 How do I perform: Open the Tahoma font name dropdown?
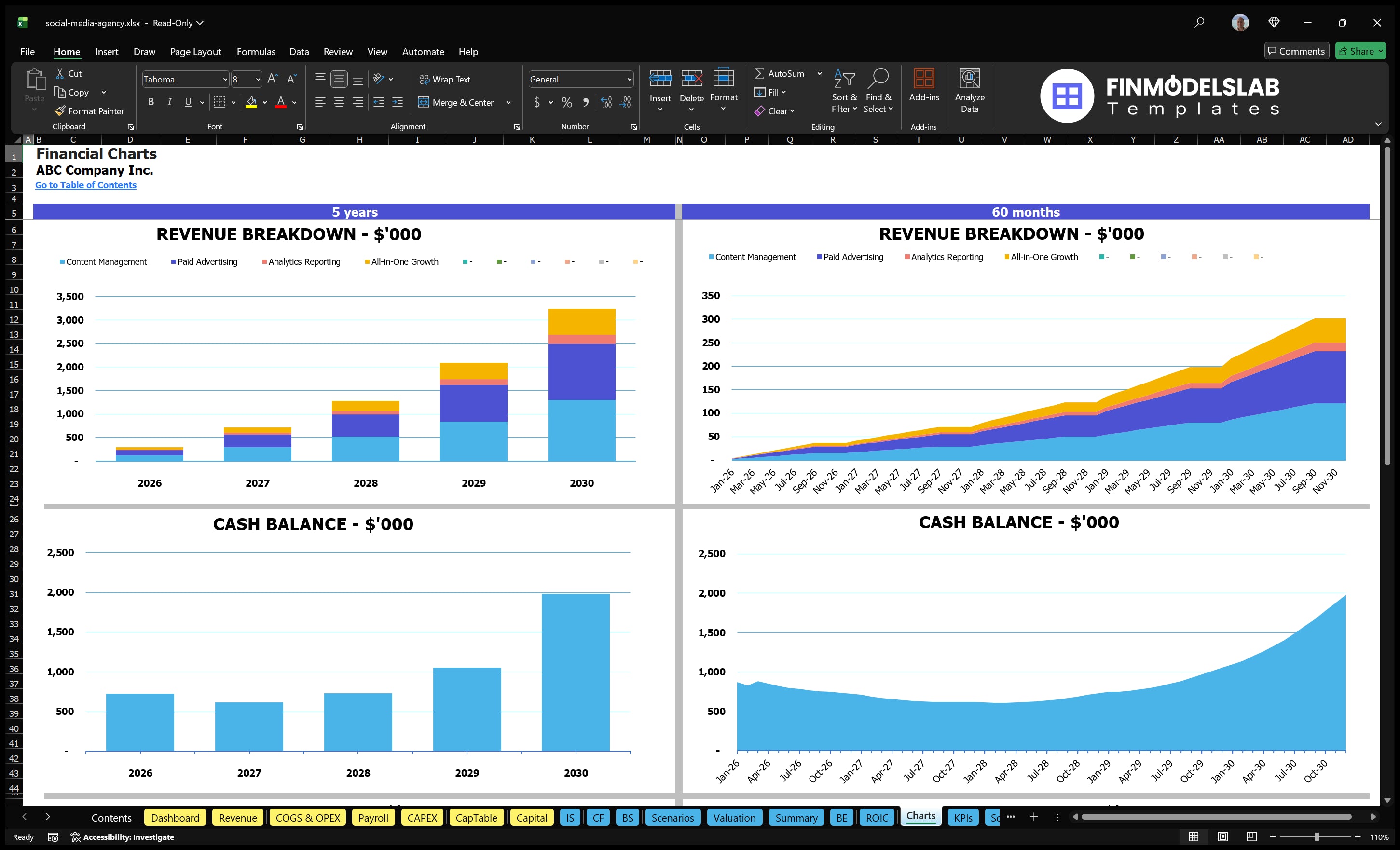click(225, 79)
